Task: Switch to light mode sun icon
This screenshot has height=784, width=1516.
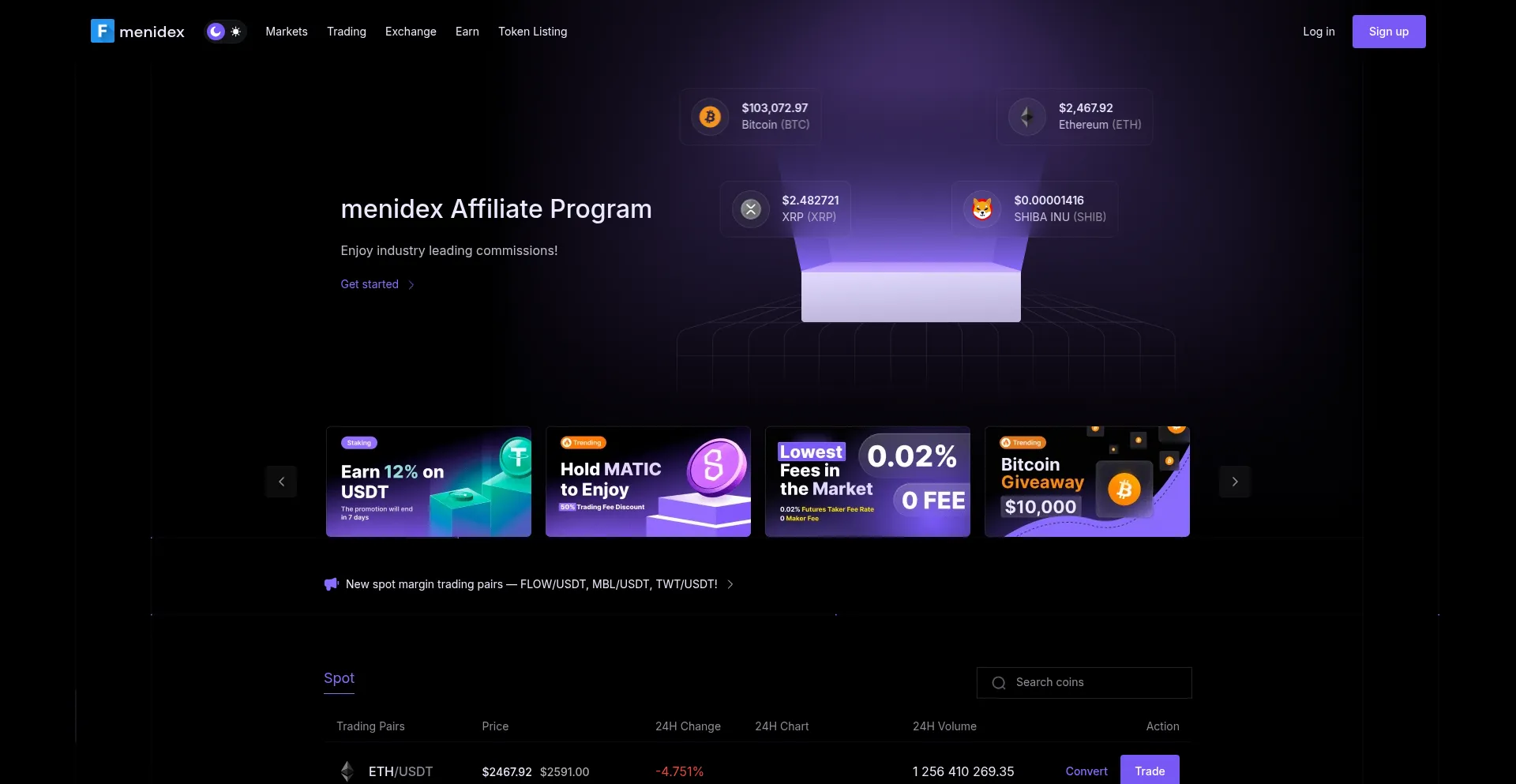Action: pyautogui.click(x=235, y=32)
